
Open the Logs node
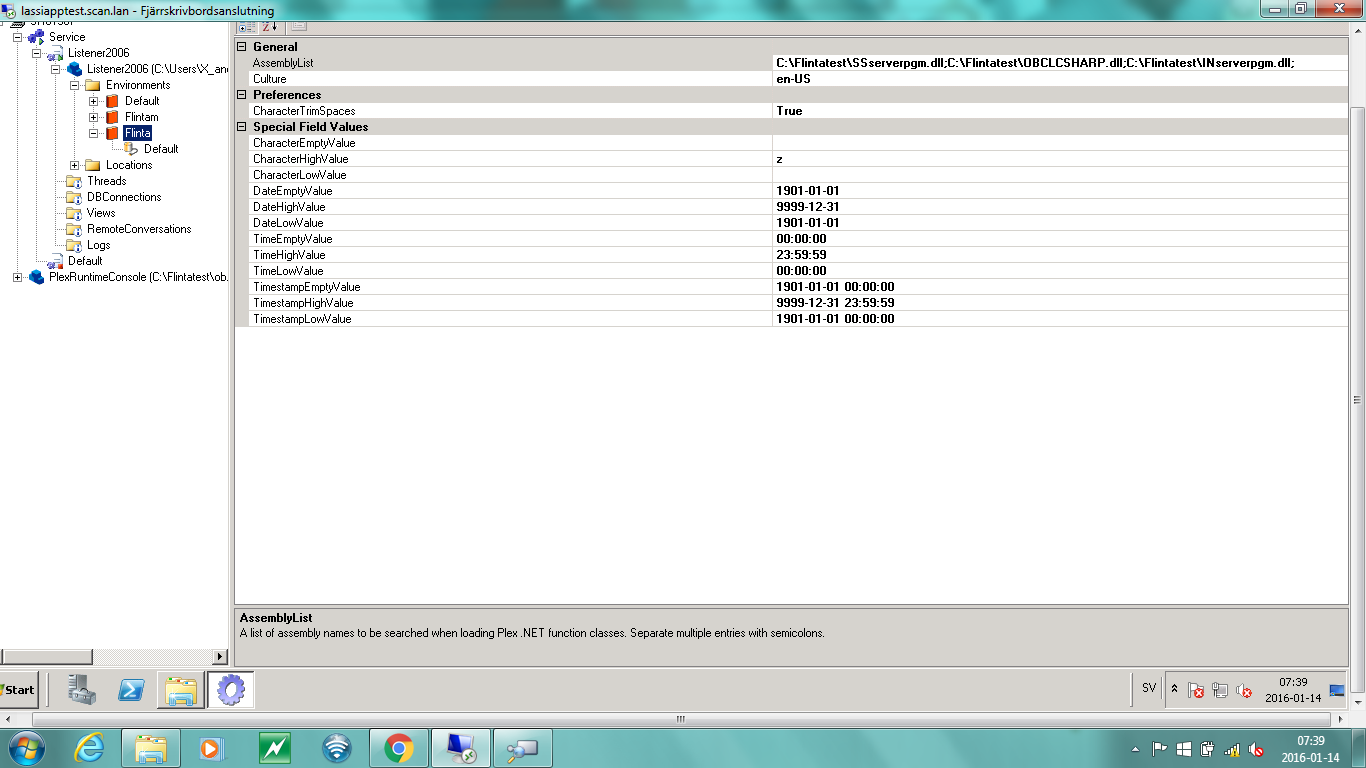[x=73, y=245]
